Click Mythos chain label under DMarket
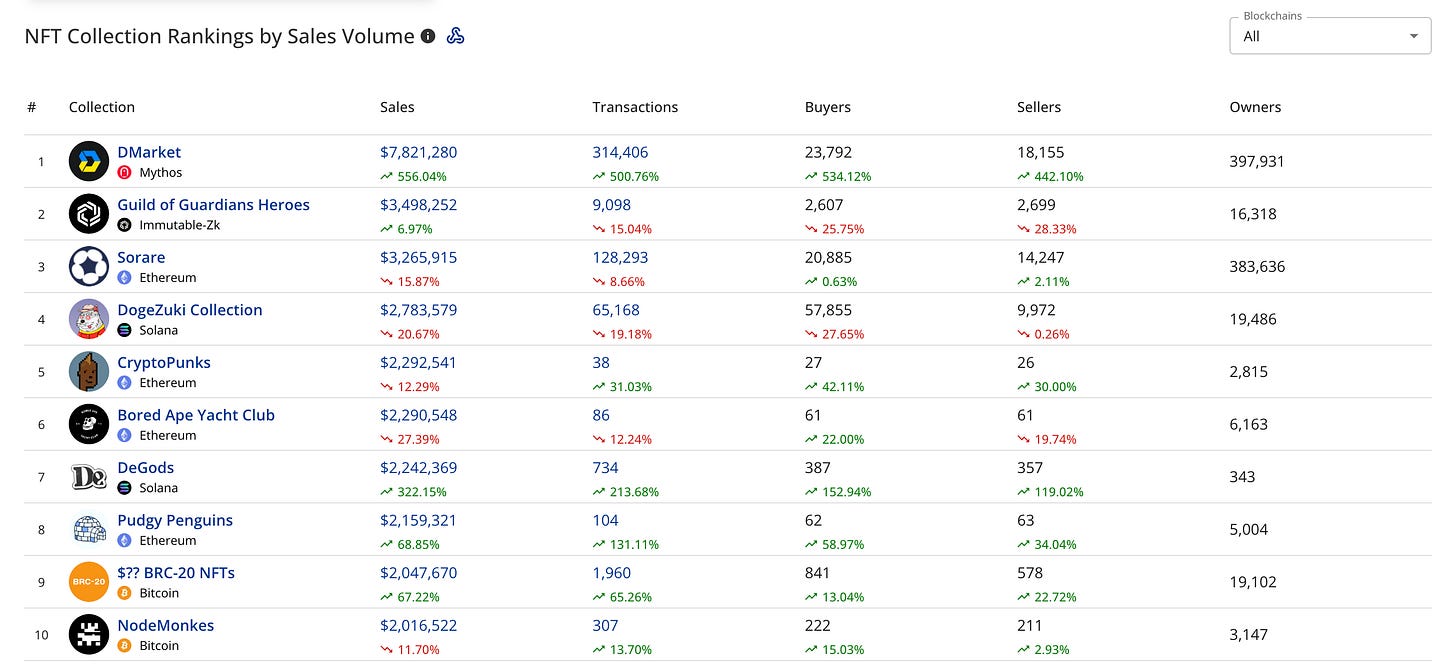Screen dimensions: 1456x664 coord(161,172)
